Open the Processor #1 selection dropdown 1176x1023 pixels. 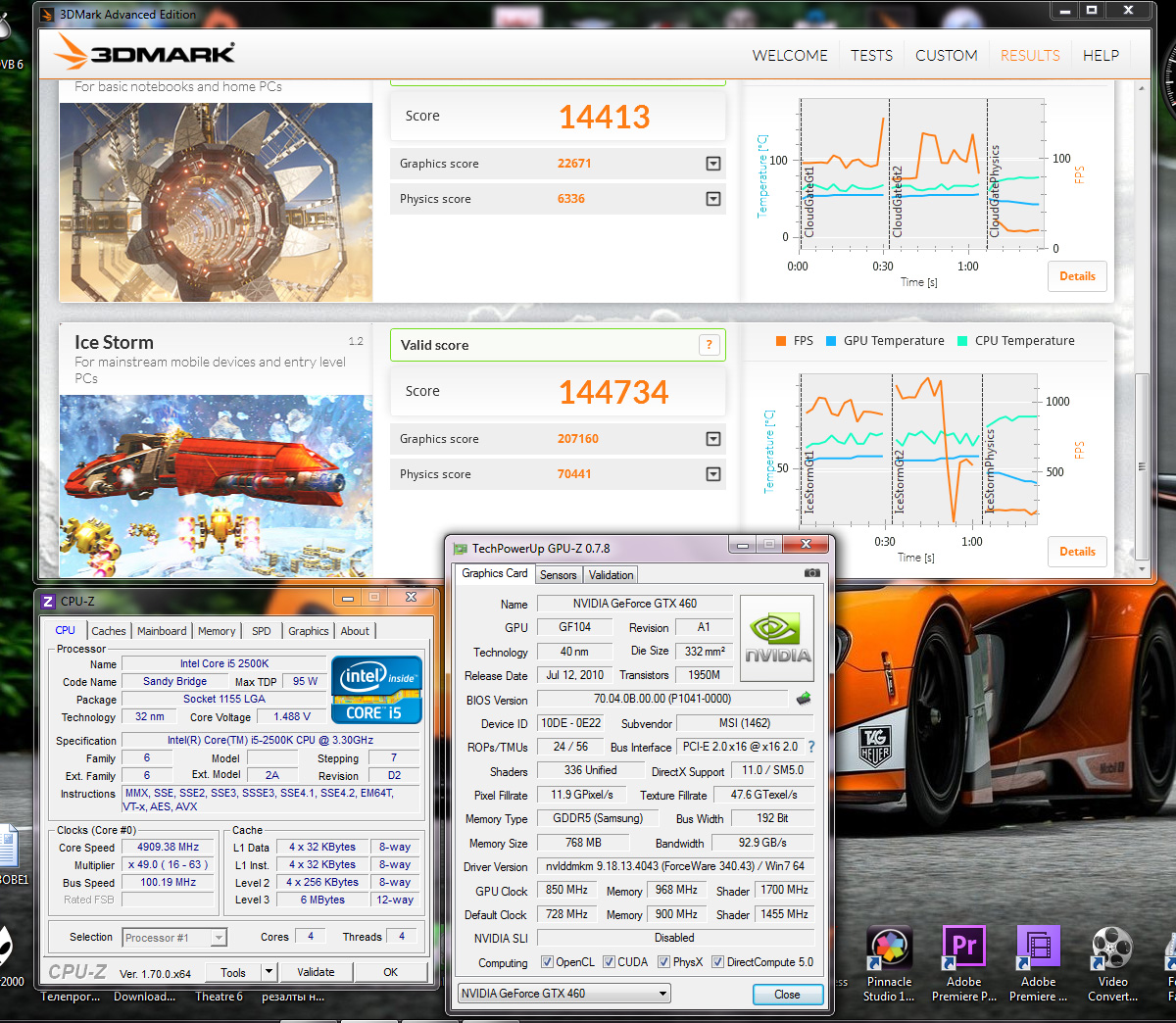pyautogui.click(x=174, y=938)
